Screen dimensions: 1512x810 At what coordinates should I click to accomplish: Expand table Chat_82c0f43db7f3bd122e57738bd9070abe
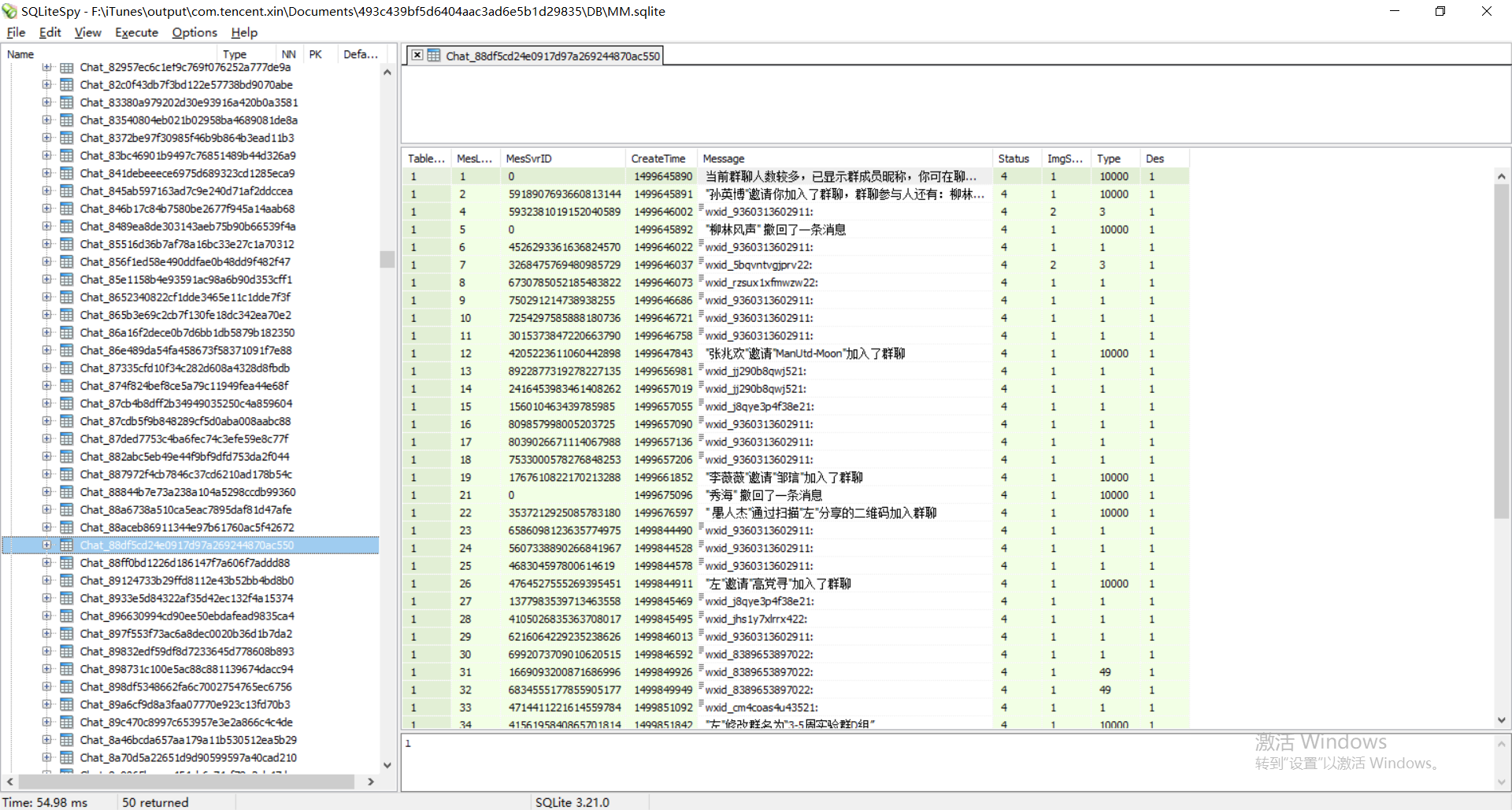(47, 84)
